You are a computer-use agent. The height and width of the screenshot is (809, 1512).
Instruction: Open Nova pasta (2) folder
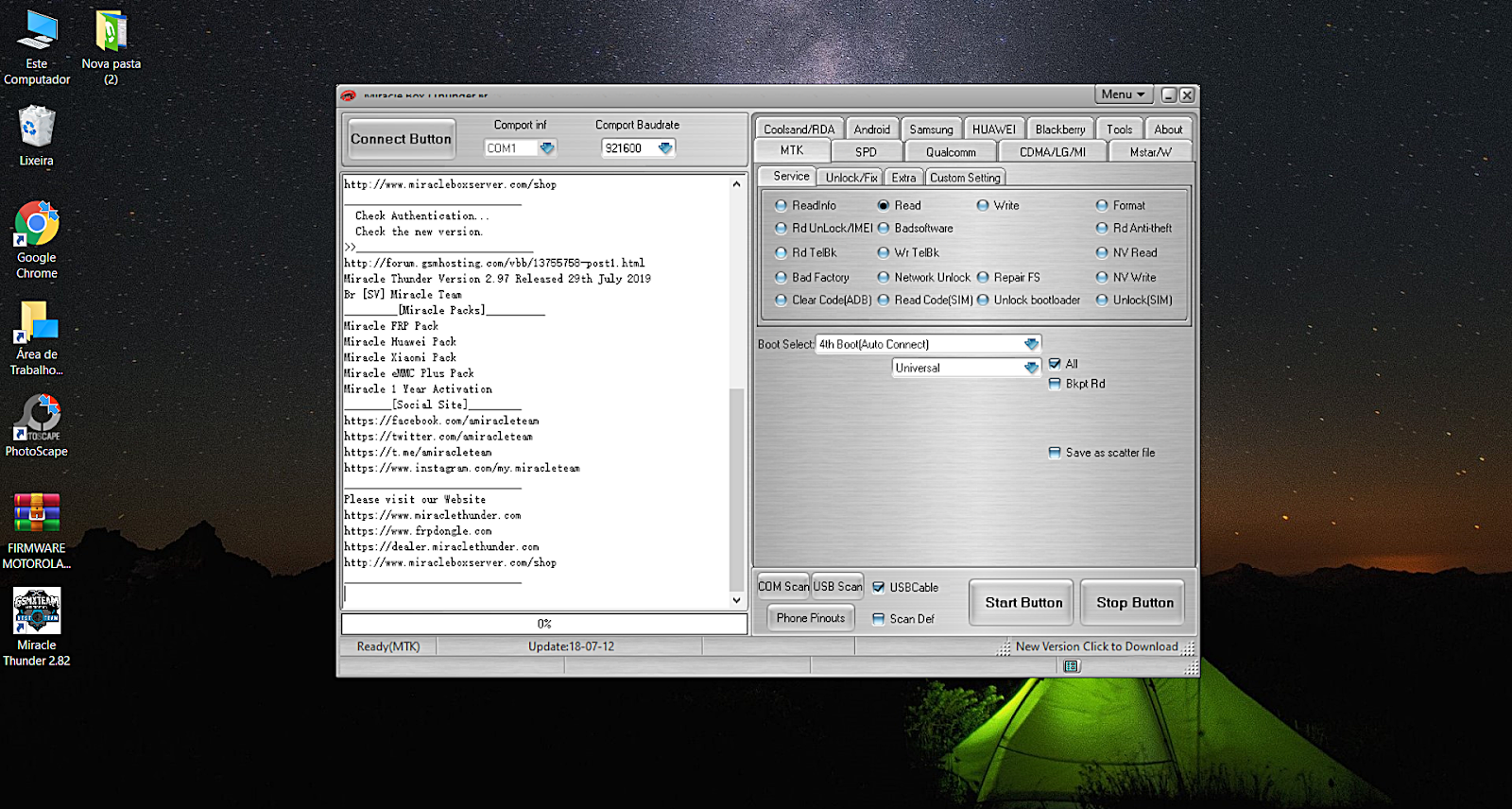pos(111,31)
